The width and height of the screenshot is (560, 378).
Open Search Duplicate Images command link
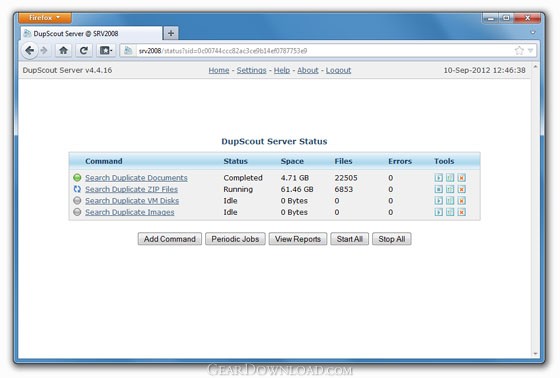pyautogui.click(x=130, y=212)
